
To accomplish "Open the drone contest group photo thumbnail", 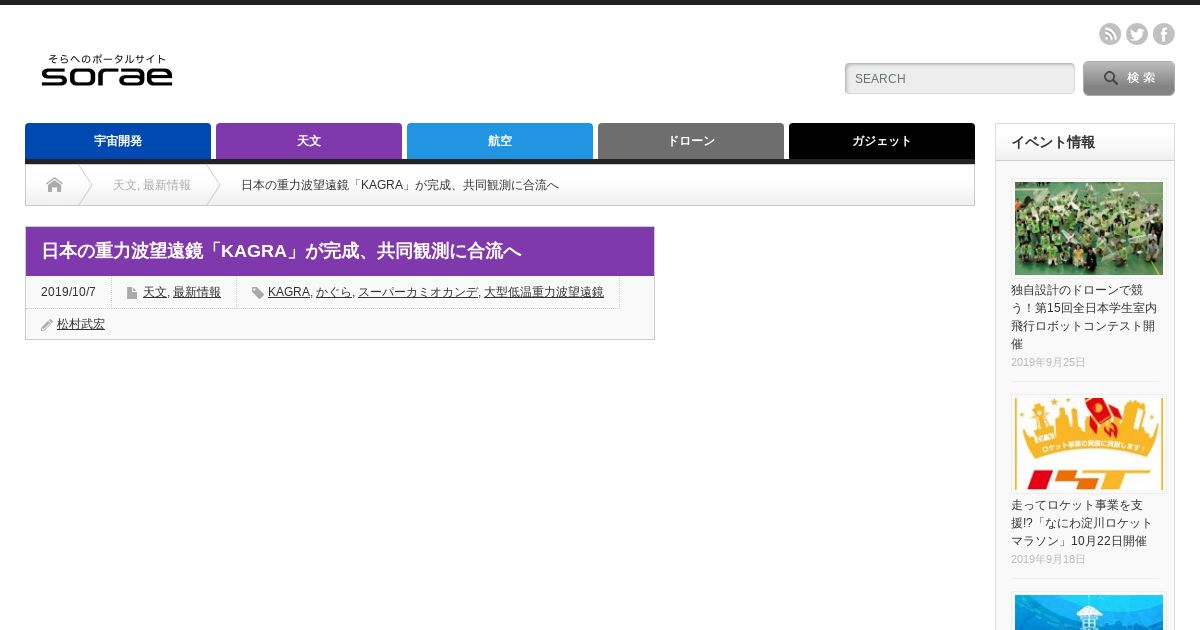I will pyautogui.click(x=1088, y=228).
